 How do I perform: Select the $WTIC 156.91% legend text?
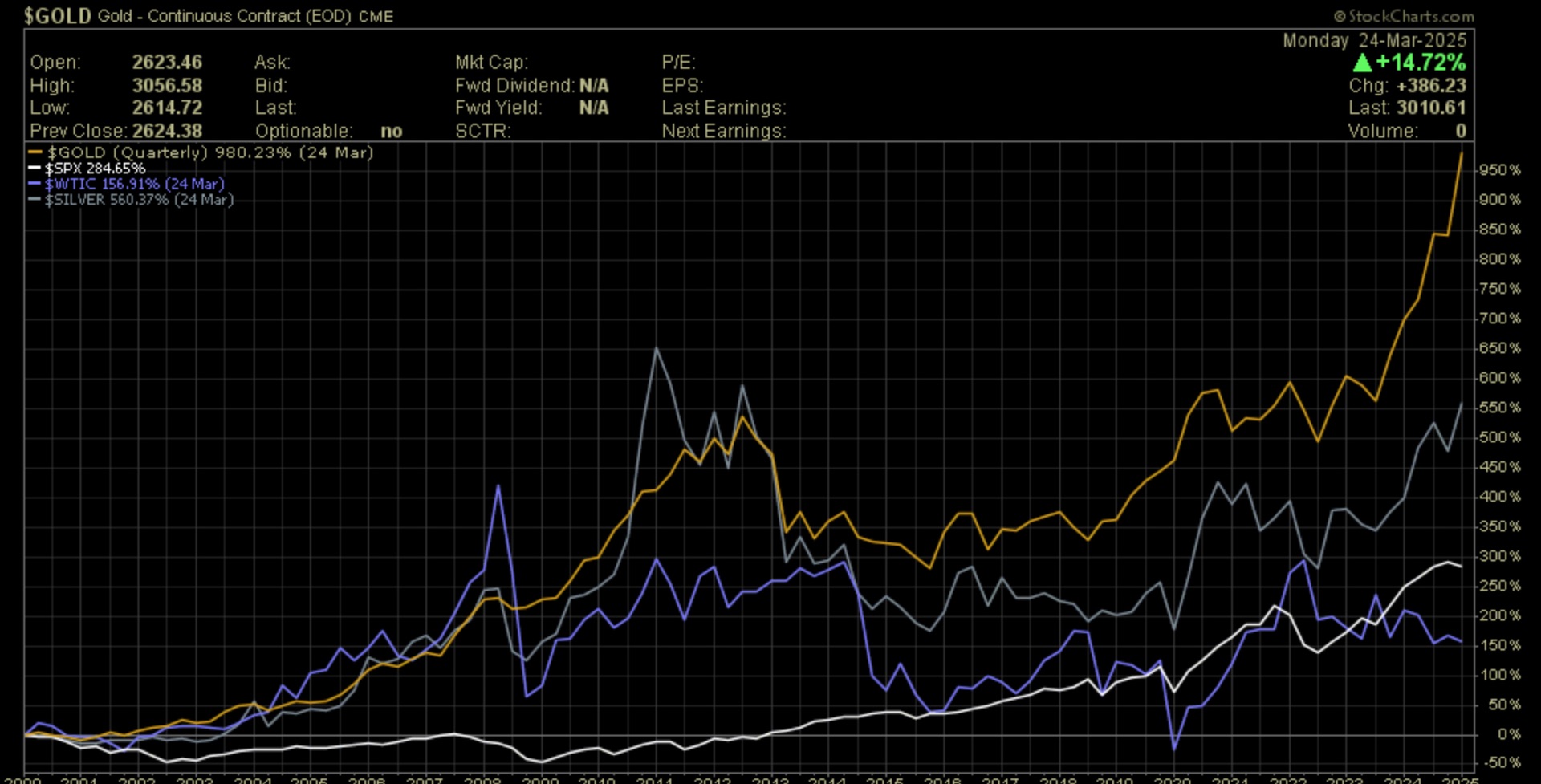click(x=134, y=184)
